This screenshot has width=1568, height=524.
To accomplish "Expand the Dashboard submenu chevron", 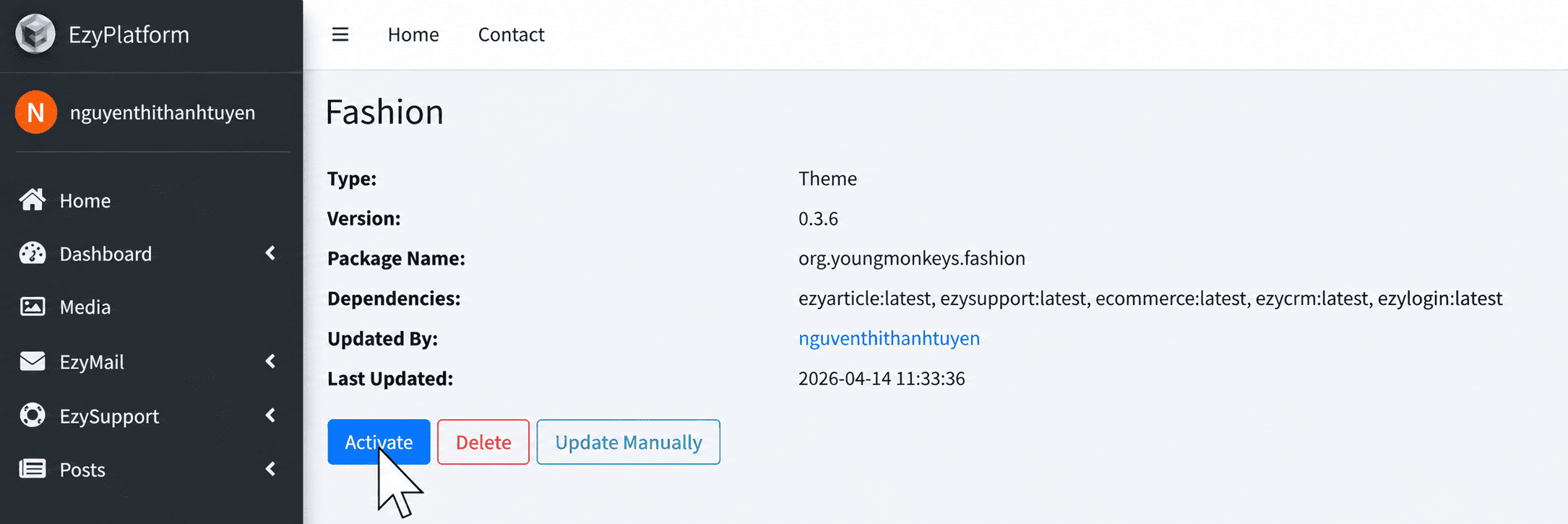I will click(270, 253).
